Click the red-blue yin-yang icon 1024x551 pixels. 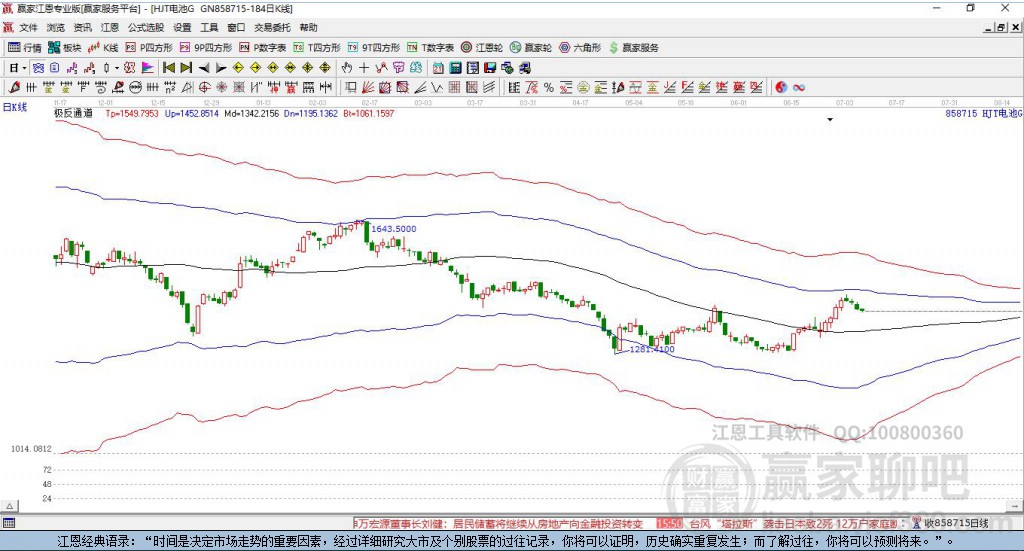coord(781,87)
